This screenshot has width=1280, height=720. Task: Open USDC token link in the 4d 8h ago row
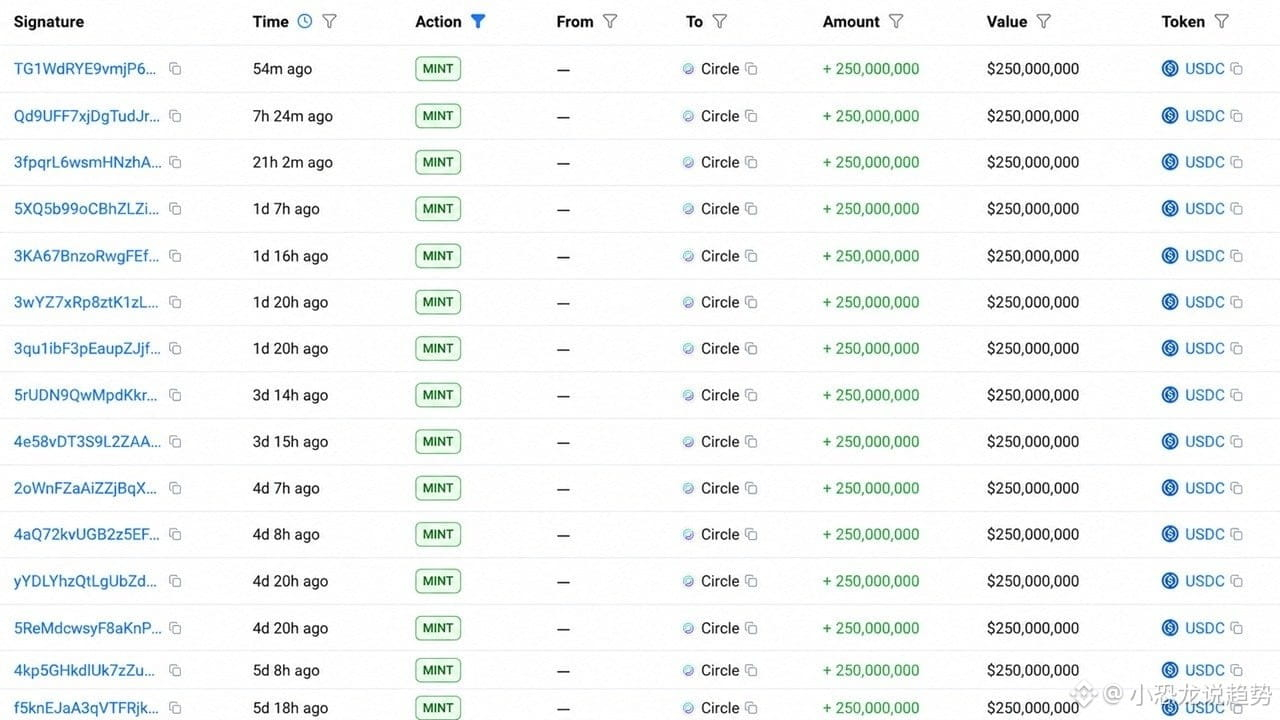[x=1205, y=534]
